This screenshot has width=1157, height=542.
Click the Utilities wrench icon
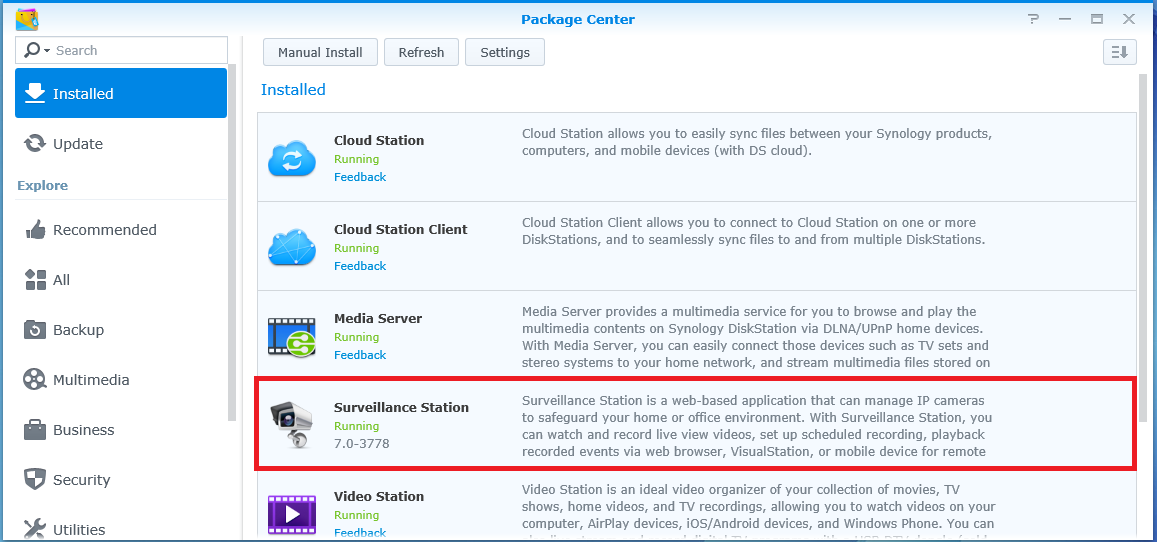pos(35,529)
